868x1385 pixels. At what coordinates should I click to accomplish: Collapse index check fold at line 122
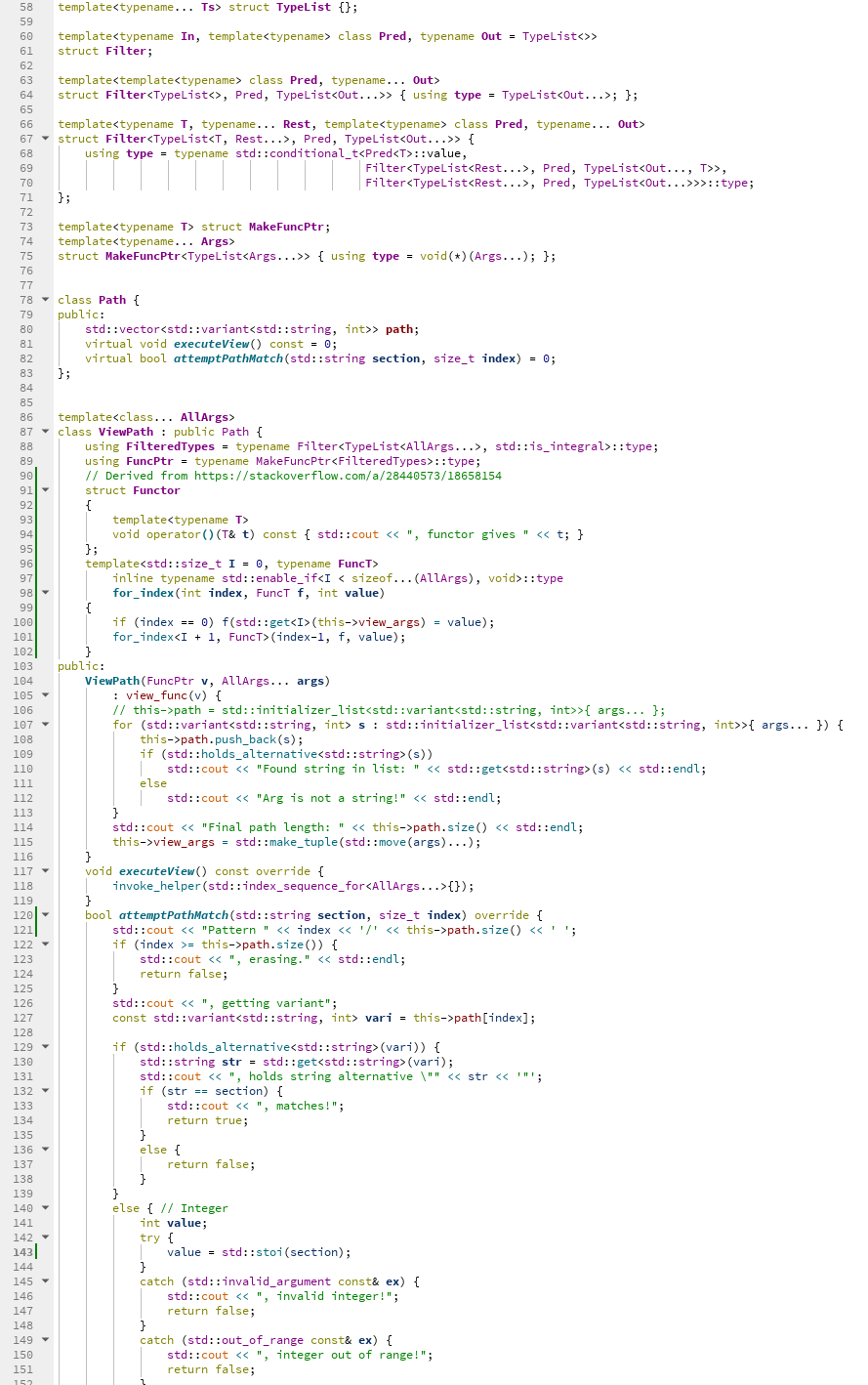(x=45, y=944)
